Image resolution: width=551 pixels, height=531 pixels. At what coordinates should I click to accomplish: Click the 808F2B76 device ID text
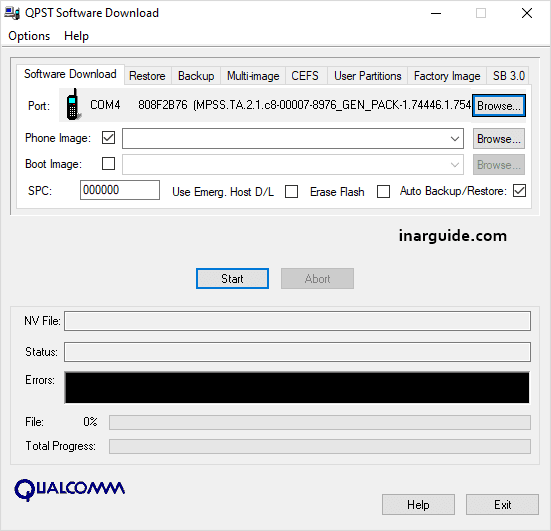click(163, 105)
